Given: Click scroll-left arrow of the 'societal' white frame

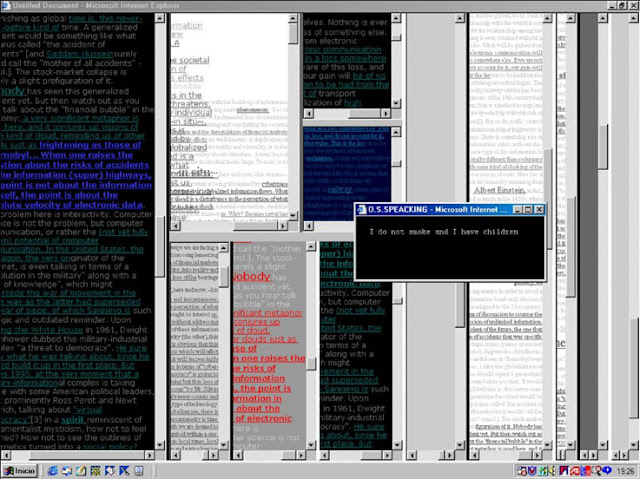Looking at the screenshot, I should [x=176, y=225].
